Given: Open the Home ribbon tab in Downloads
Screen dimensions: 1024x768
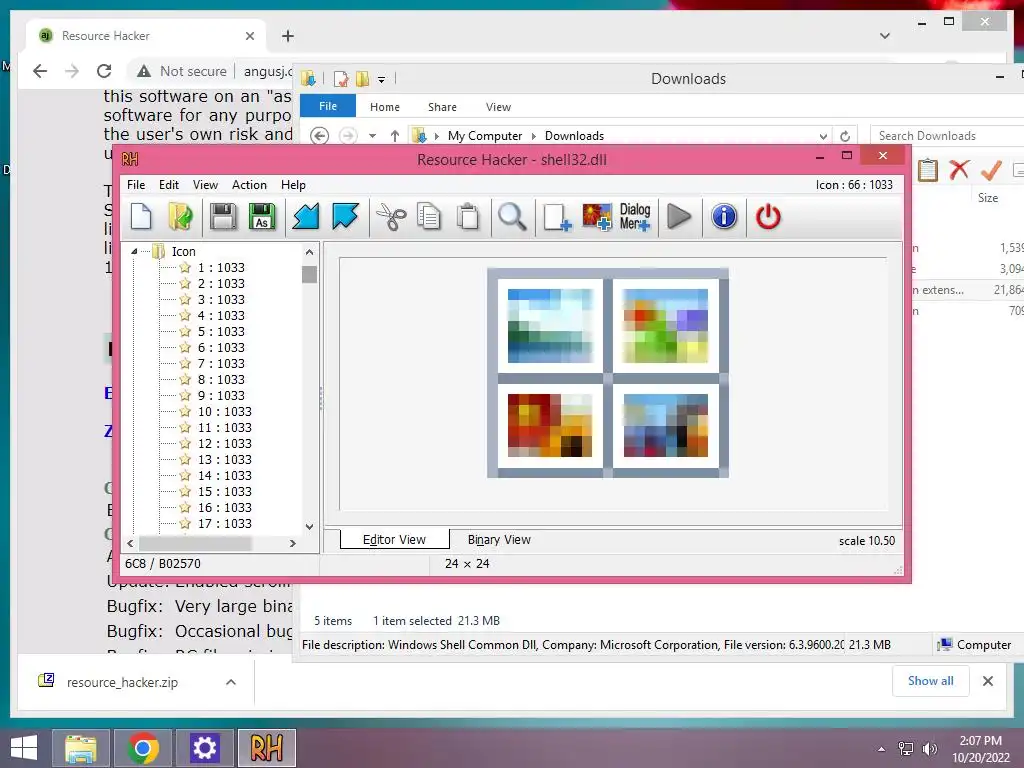Looking at the screenshot, I should coord(385,106).
